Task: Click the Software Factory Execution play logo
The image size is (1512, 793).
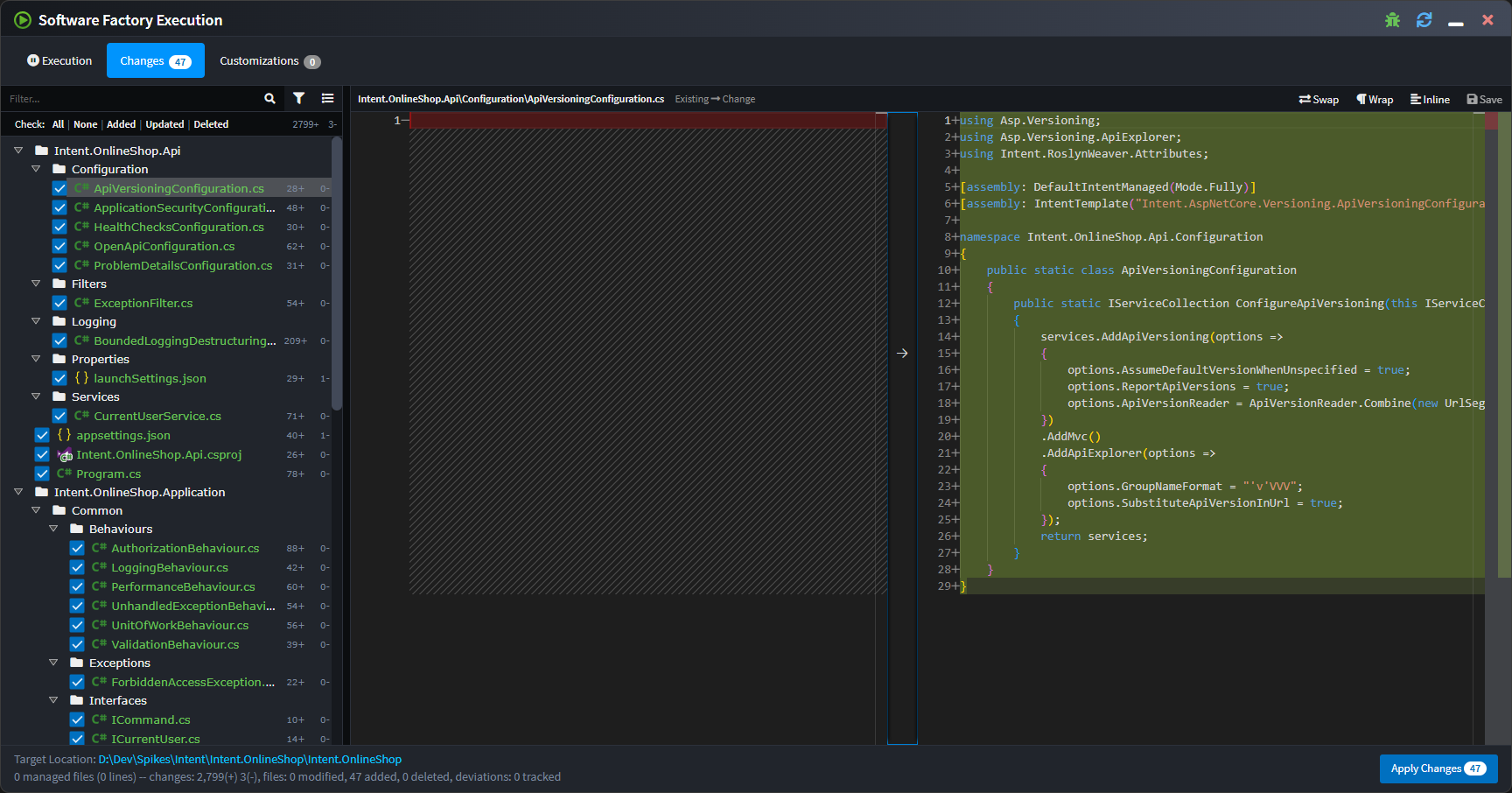Action: point(23,19)
